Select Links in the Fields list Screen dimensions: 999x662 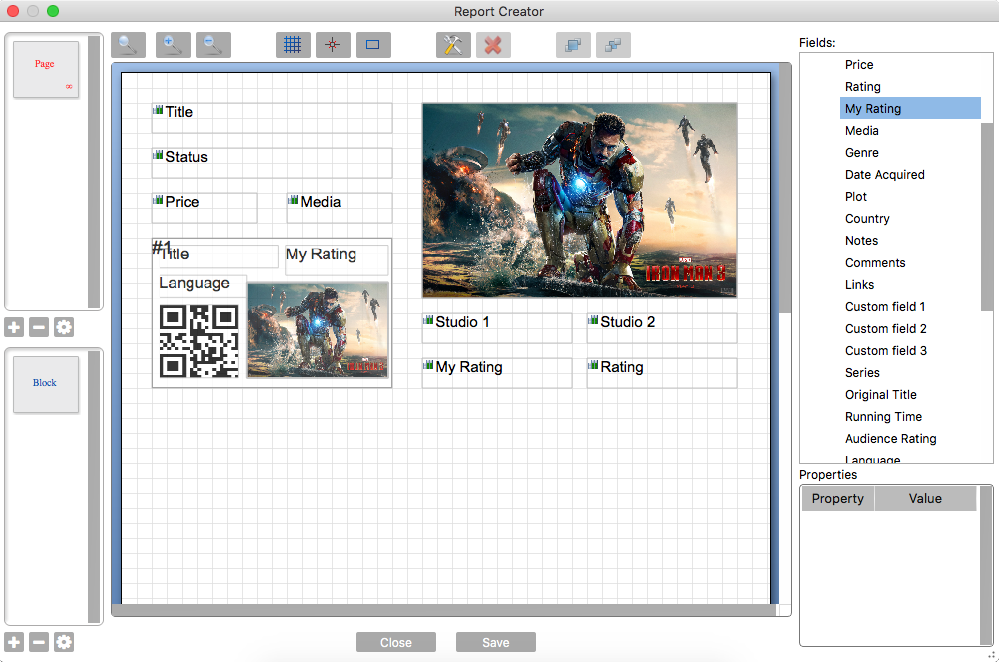click(x=859, y=285)
